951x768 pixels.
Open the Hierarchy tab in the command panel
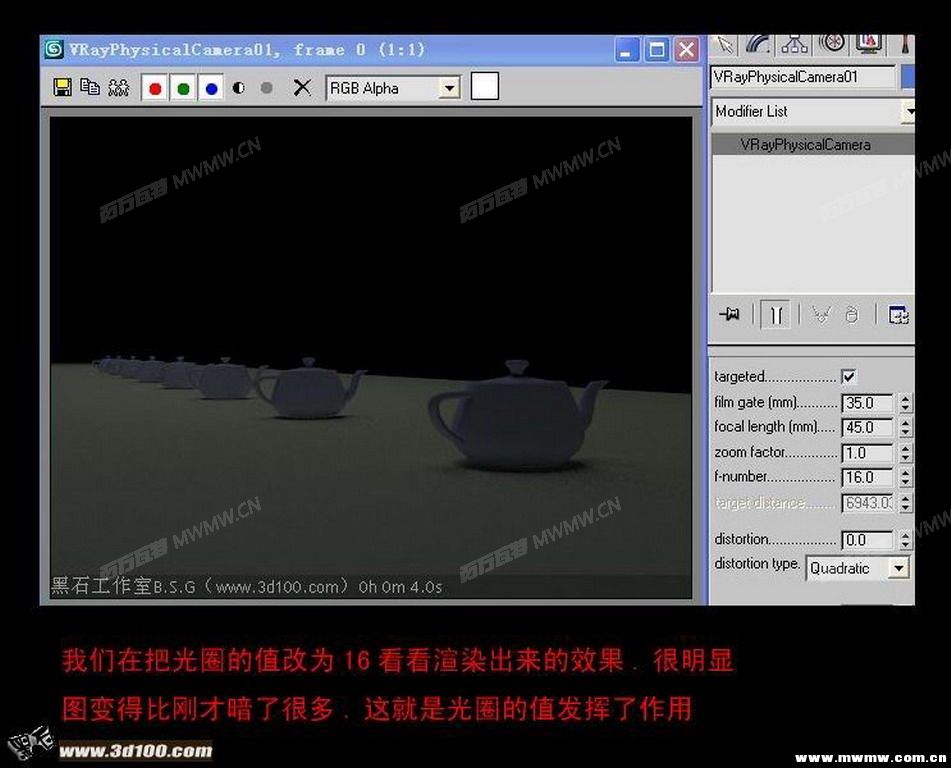pyautogui.click(x=794, y=44)
